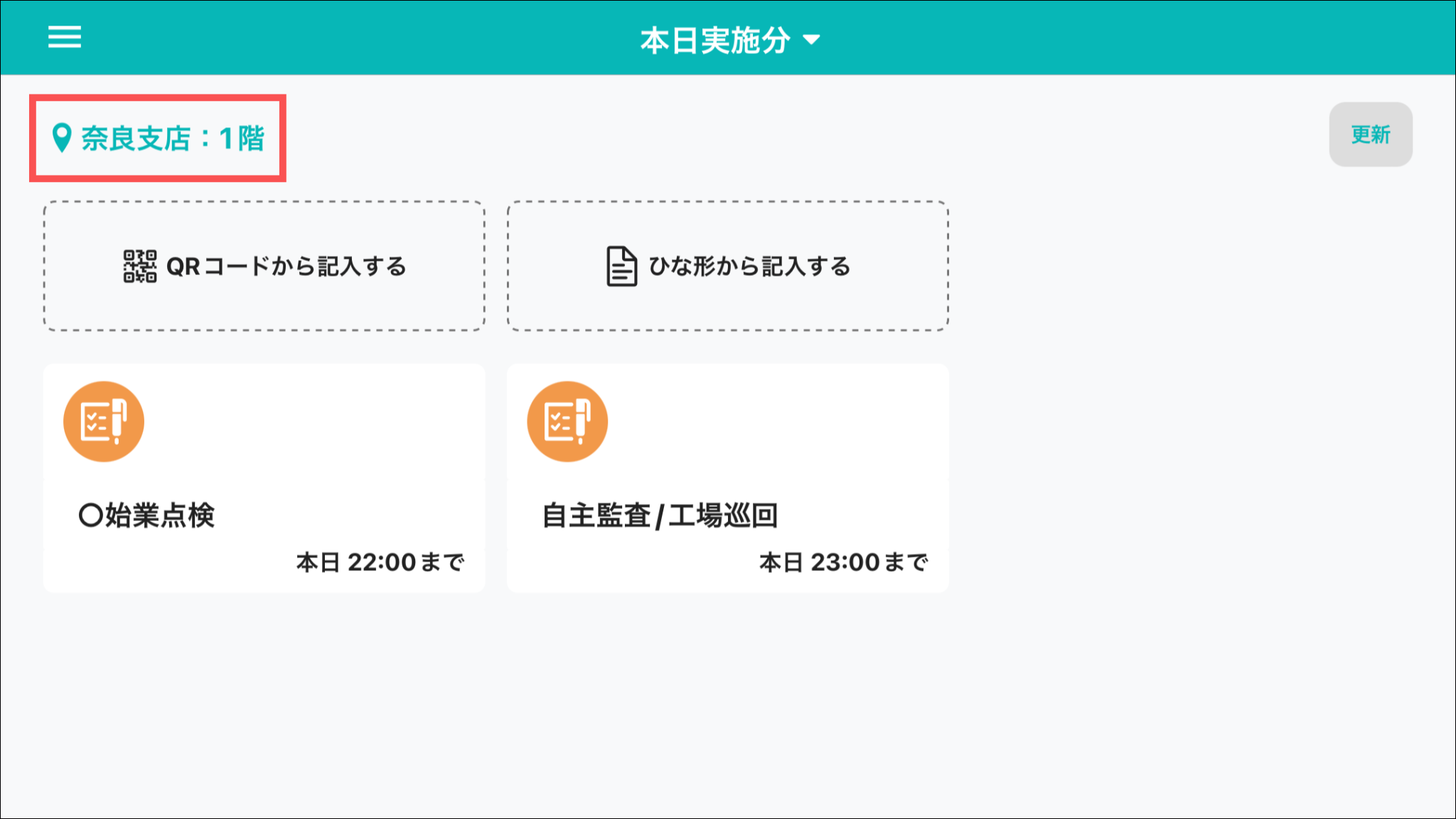The height and width of the screenshot is (819, 1456).
Task: Tap QRコードから記入する button
Action: (x=264, y=266)
